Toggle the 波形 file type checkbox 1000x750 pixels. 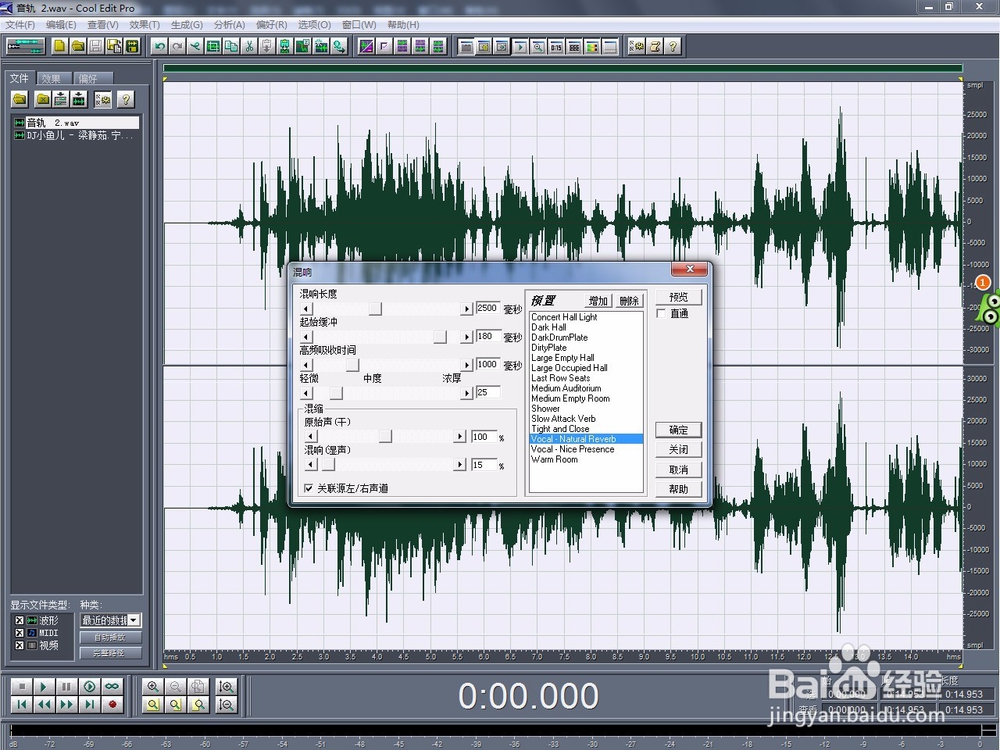tap(19, 620)
